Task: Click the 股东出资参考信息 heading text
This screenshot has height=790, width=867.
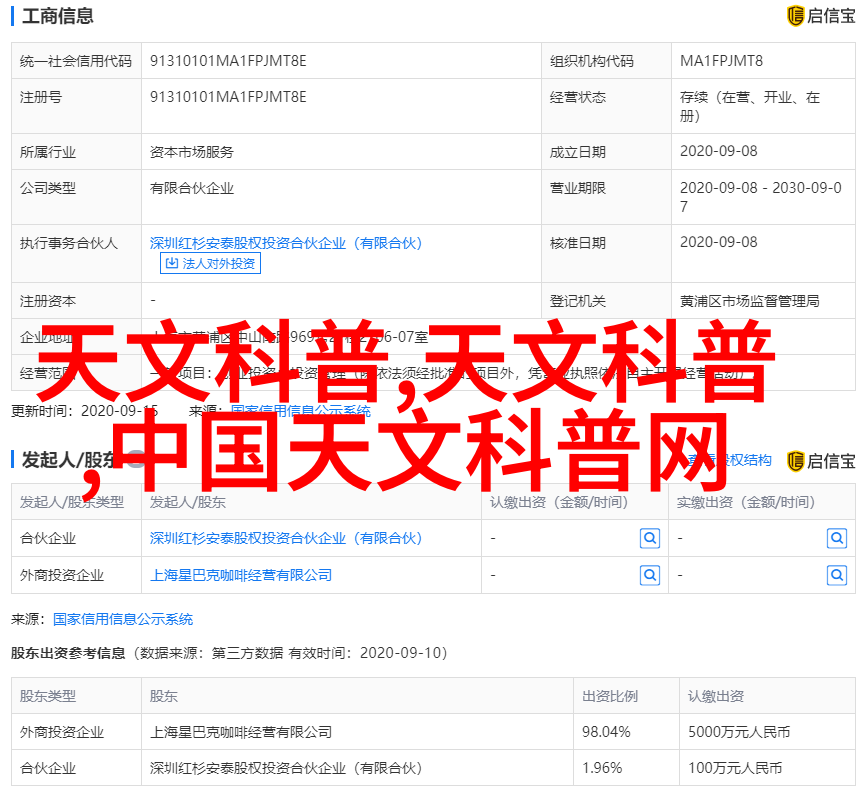Action: [x=68, y=653]
